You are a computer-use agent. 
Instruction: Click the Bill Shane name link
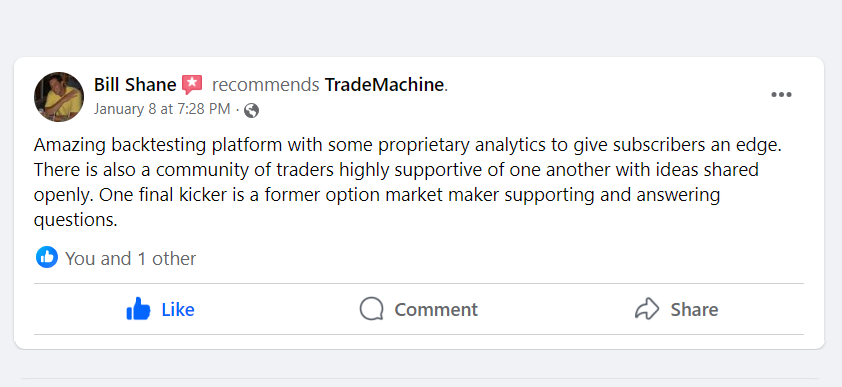click(x=135, y=85)
